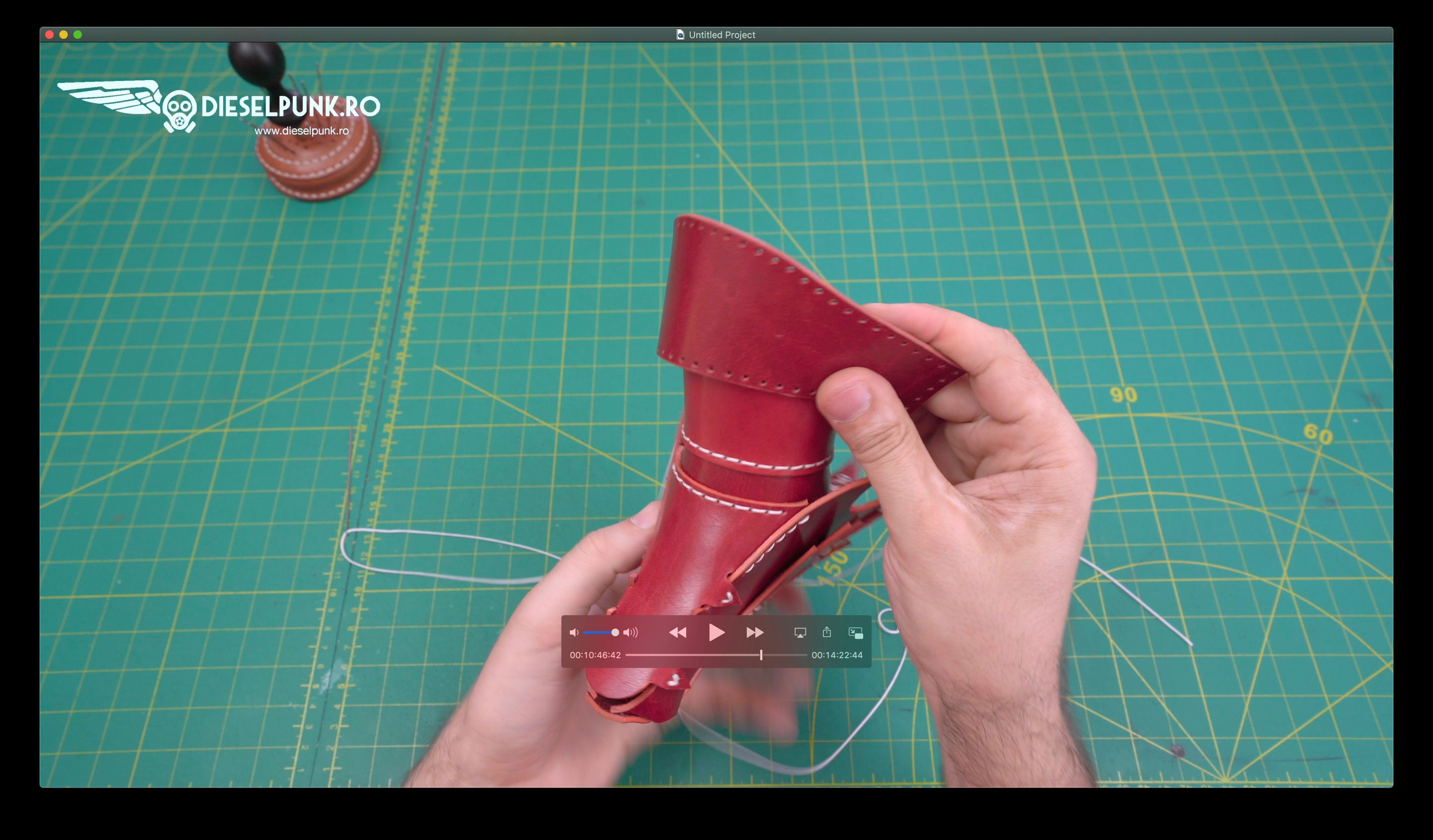Viewport: 1433px width, 840px height.
Task: Minimize the window with the yellow button
Action: (63, 35)
